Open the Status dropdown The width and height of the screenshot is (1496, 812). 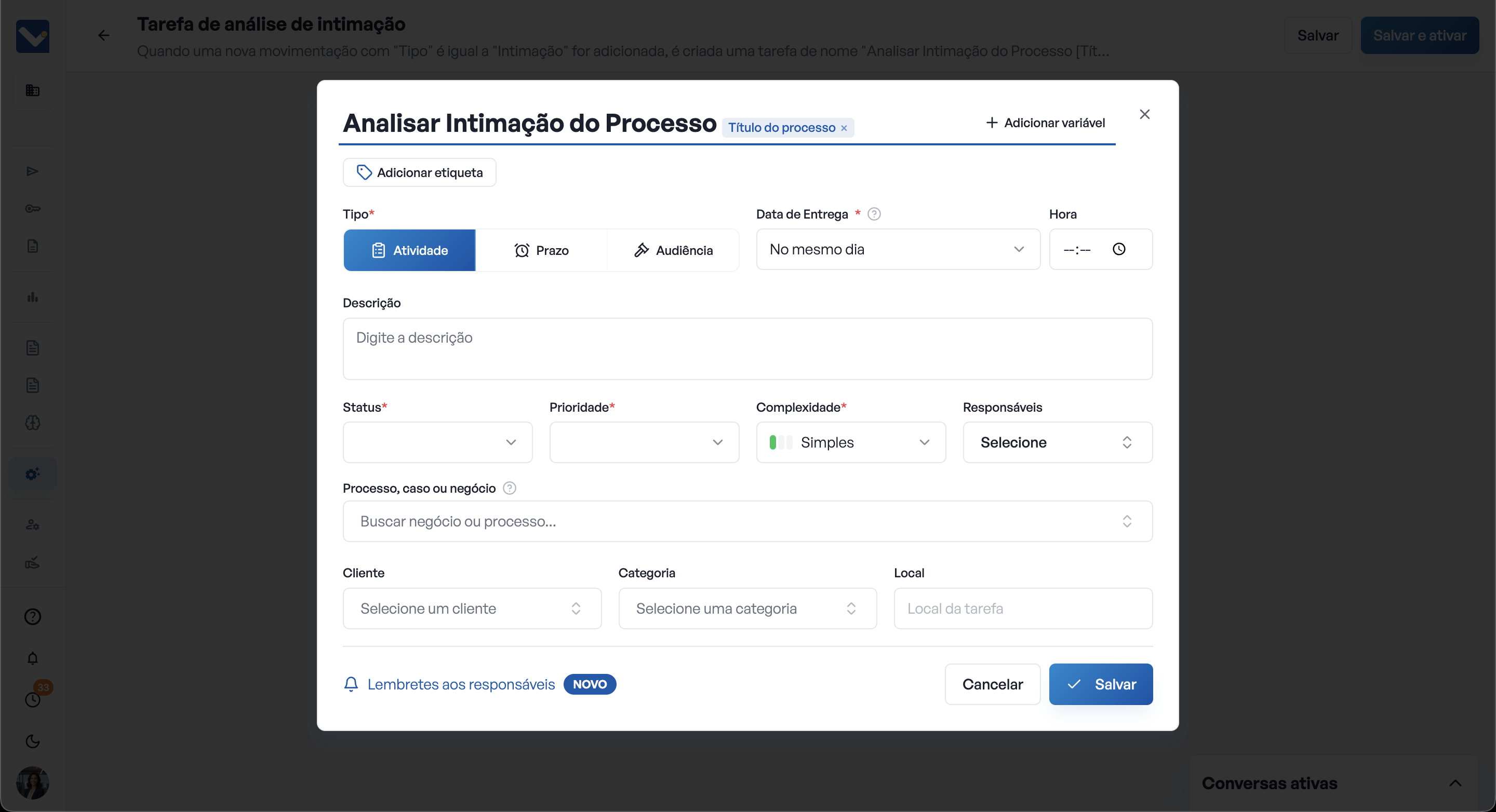point(437,442)
